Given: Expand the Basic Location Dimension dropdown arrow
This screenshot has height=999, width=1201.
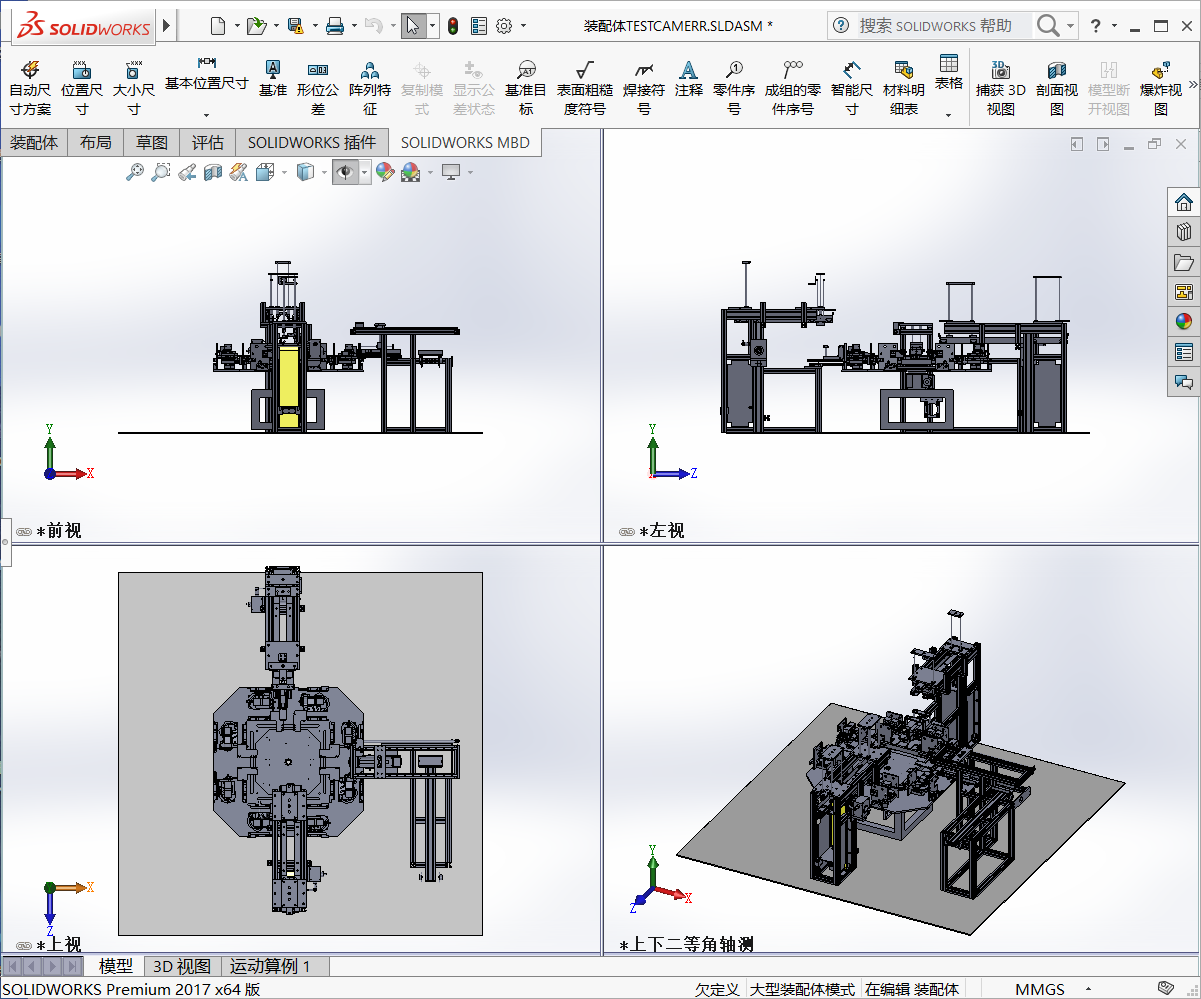Looking at the screenshot, I should pyautogui.click(x=206, y=115).
